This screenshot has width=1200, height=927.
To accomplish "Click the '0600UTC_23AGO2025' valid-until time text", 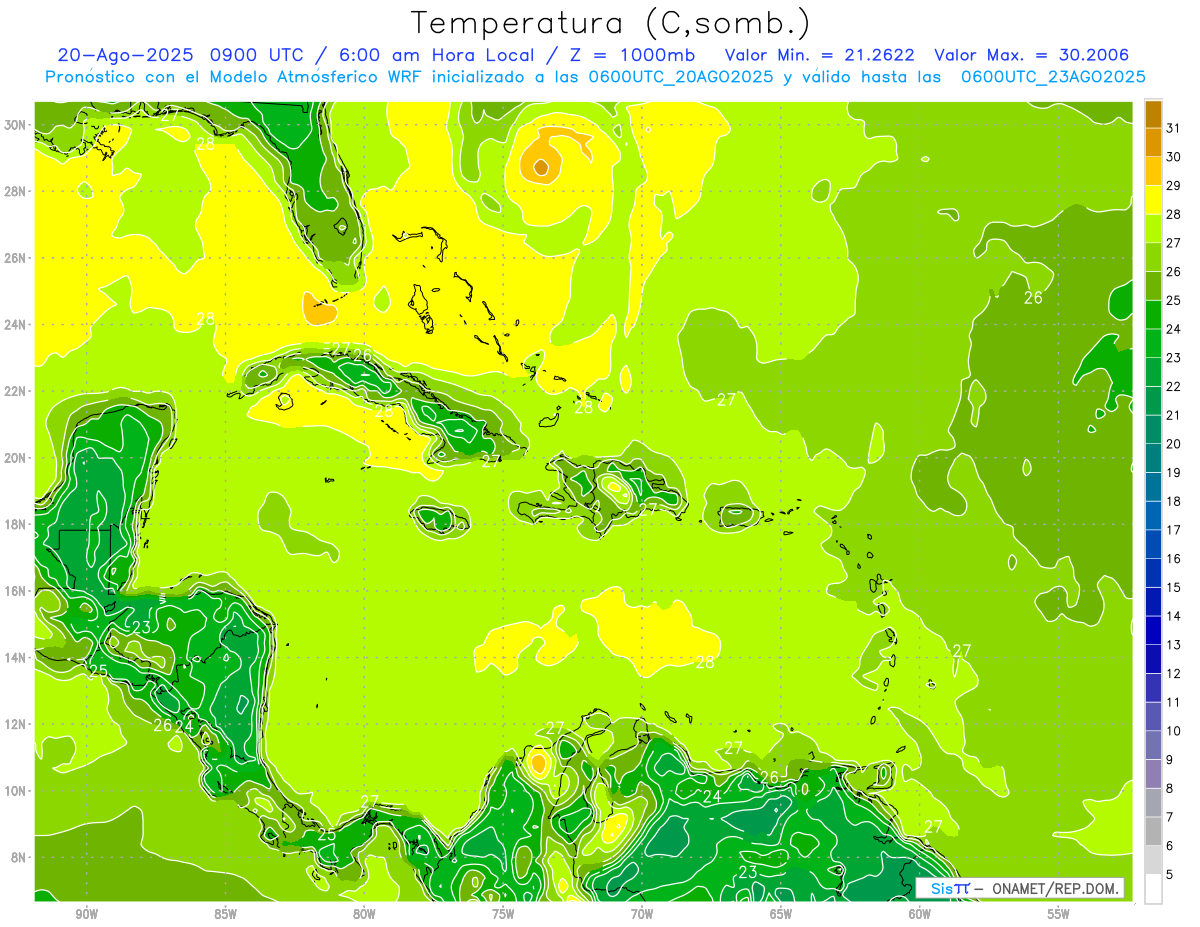I will [1053, 77].
